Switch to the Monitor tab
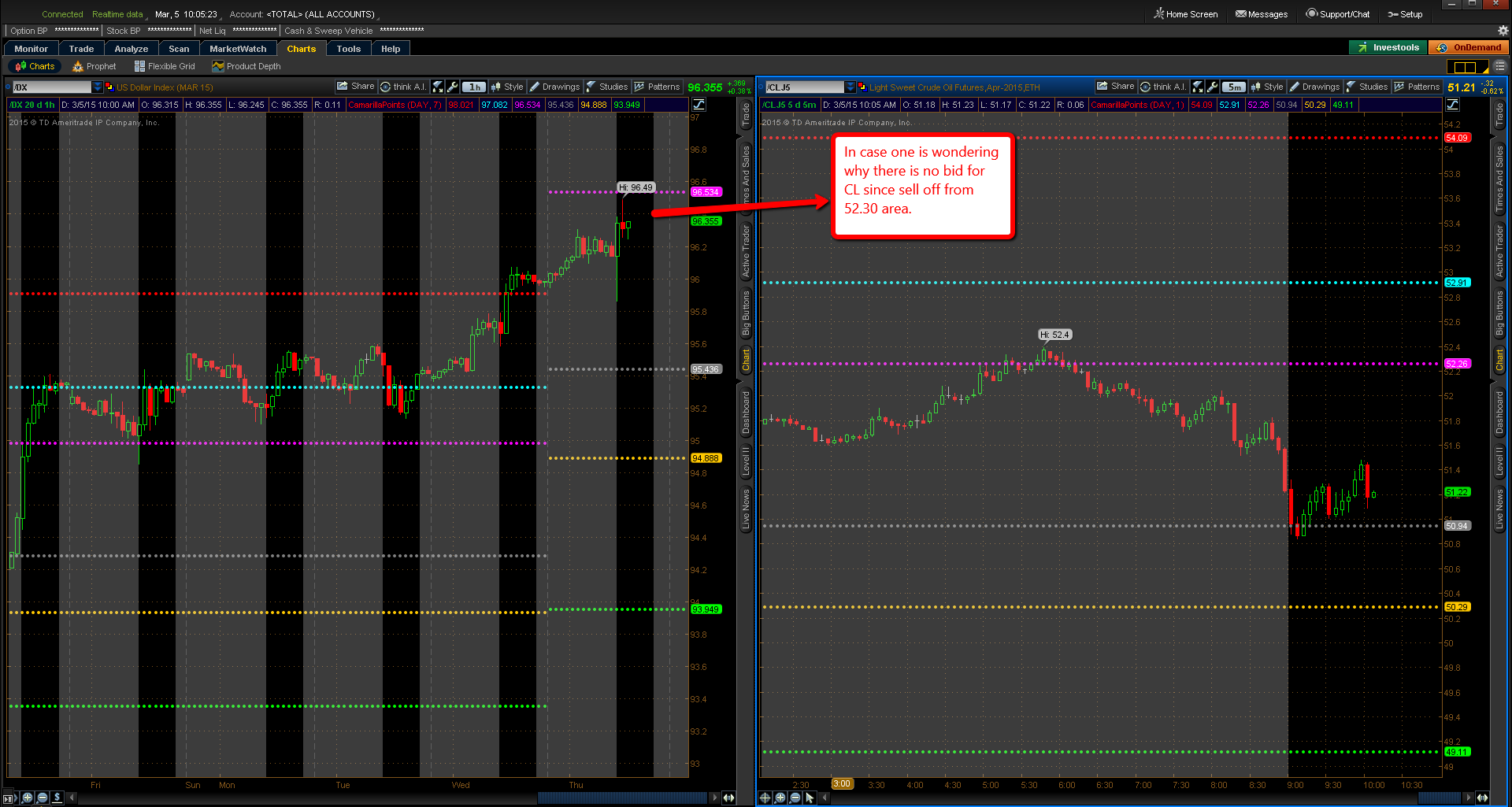The width and height of the screenshot is (1512, 807). [31, 49]
